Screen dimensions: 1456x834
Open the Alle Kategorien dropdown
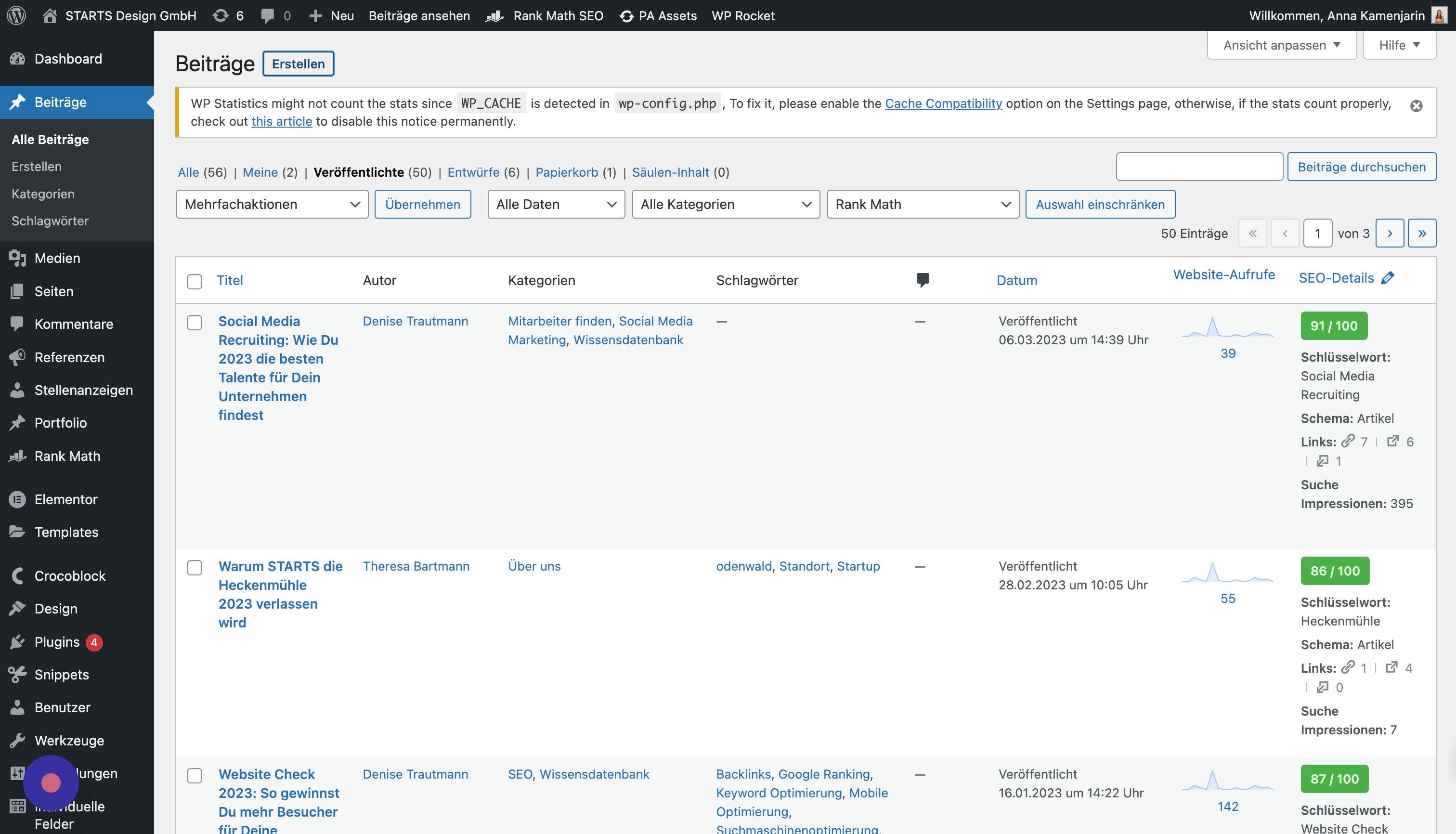pos(726,205)
